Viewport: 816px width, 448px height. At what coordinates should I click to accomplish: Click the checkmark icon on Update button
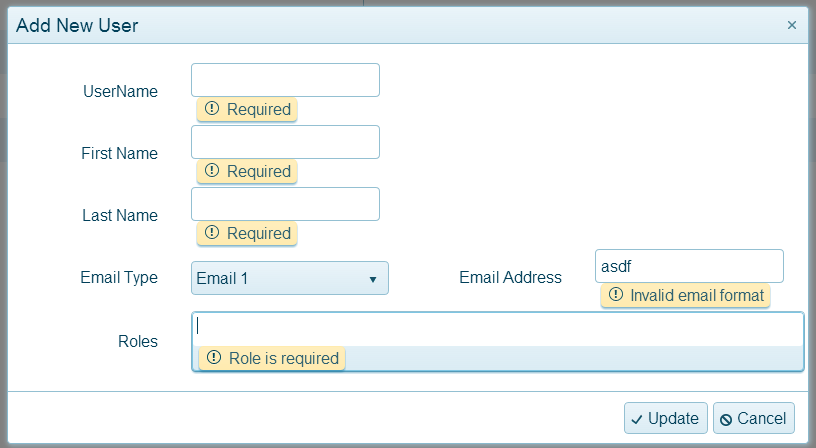tap(637, 419)
